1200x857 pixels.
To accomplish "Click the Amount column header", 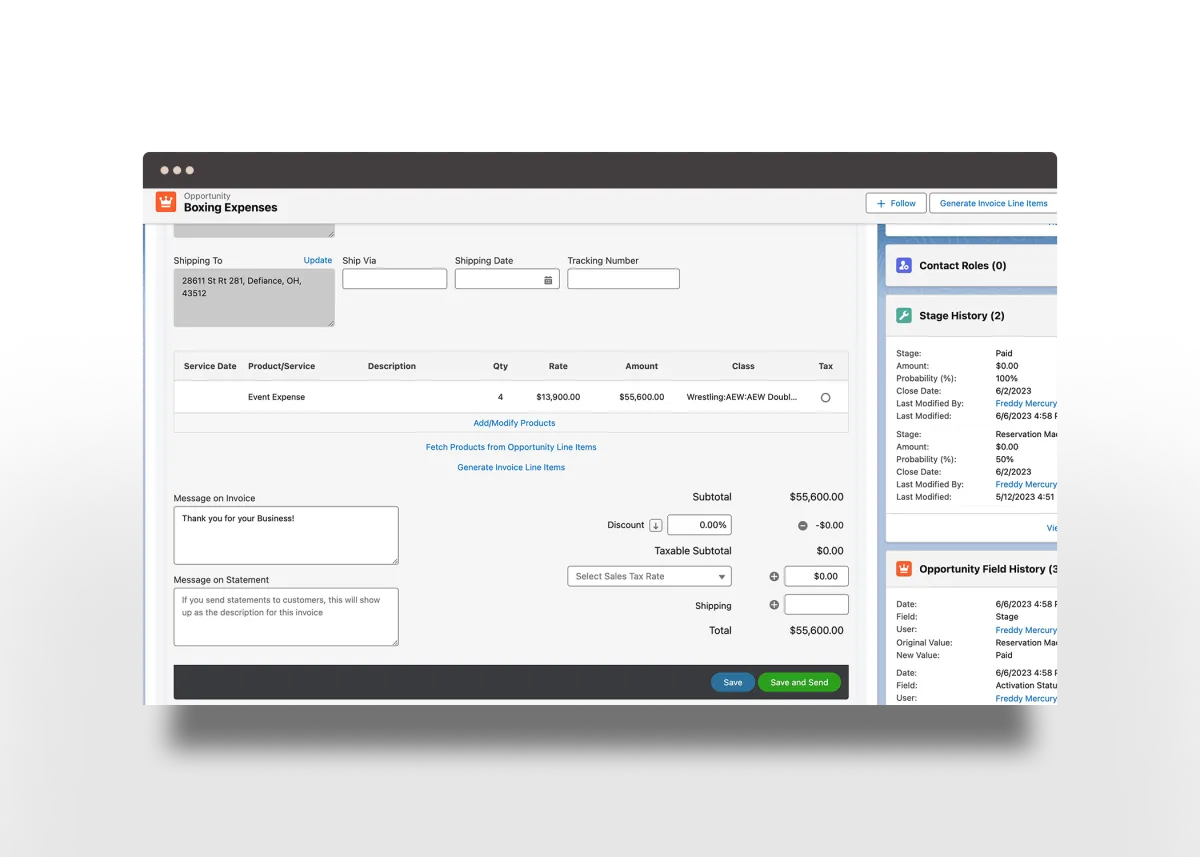I will click(x=642, y=366).
